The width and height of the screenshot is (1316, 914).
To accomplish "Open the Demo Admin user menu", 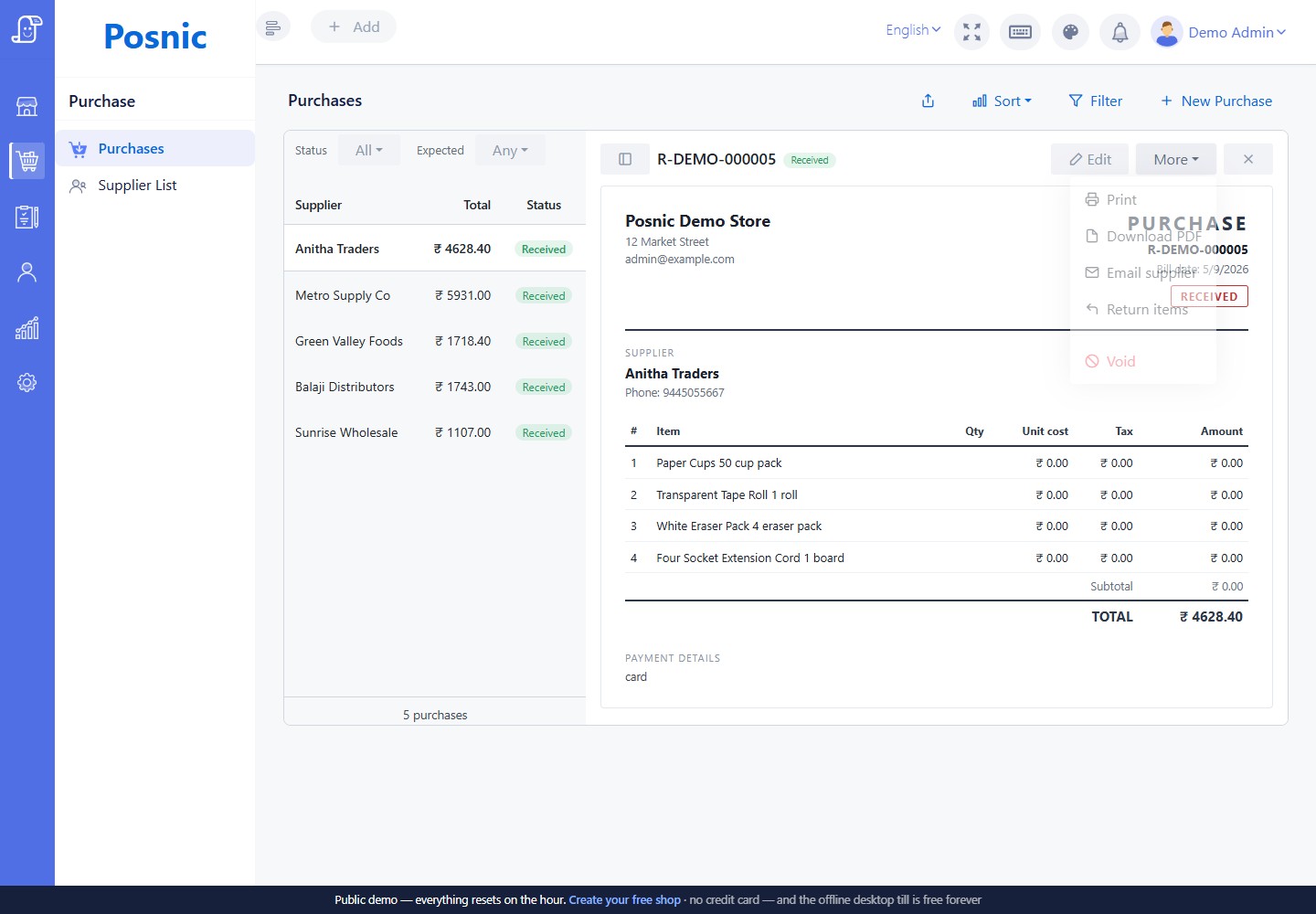I will [x=1236, y=32].
